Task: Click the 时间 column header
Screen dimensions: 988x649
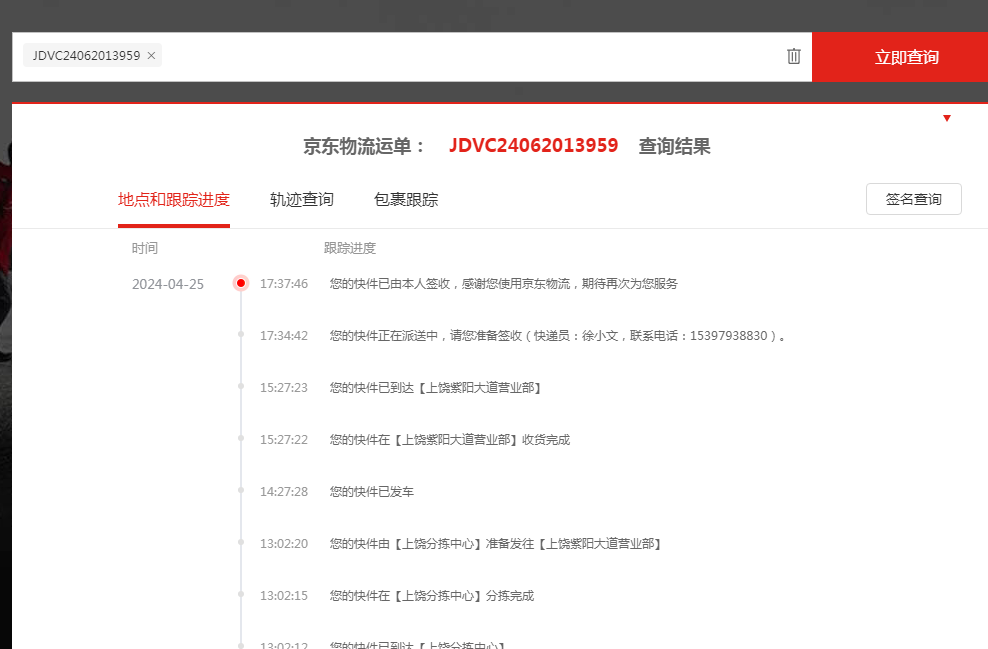Action: point(145,248)
